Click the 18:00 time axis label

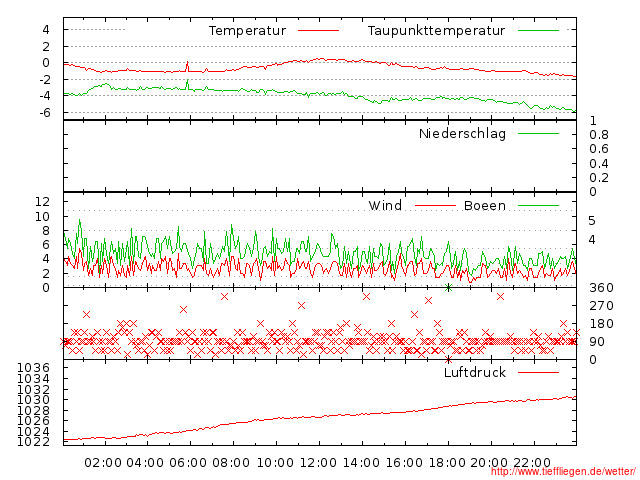point(447,463)
